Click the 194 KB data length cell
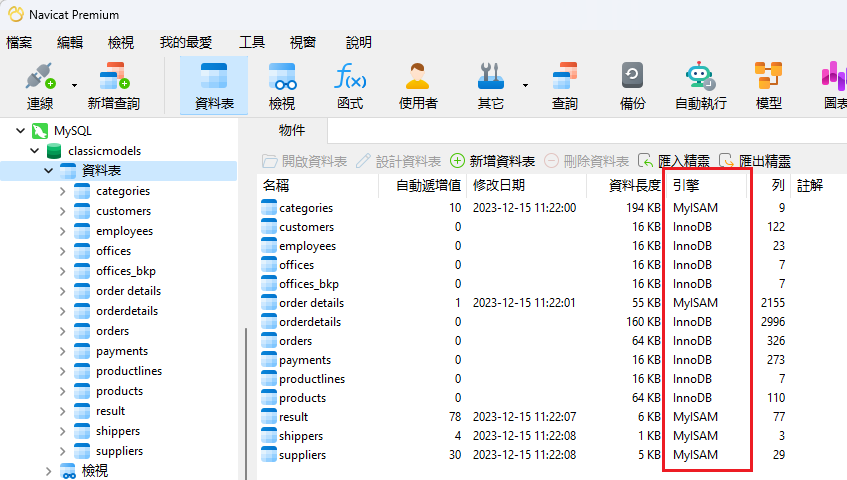Screen dimensions: 847x480 point(643,208)
